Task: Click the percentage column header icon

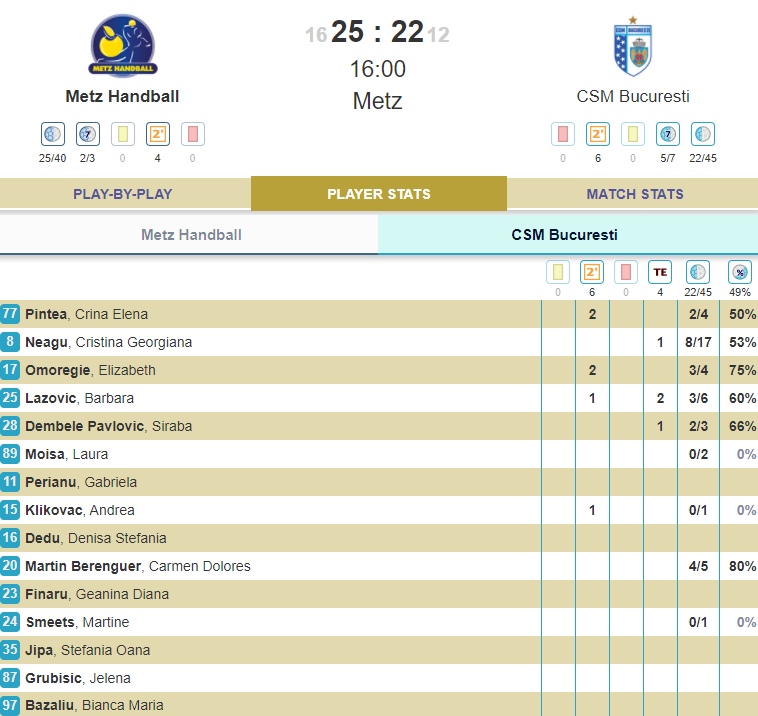Action: 740,272
